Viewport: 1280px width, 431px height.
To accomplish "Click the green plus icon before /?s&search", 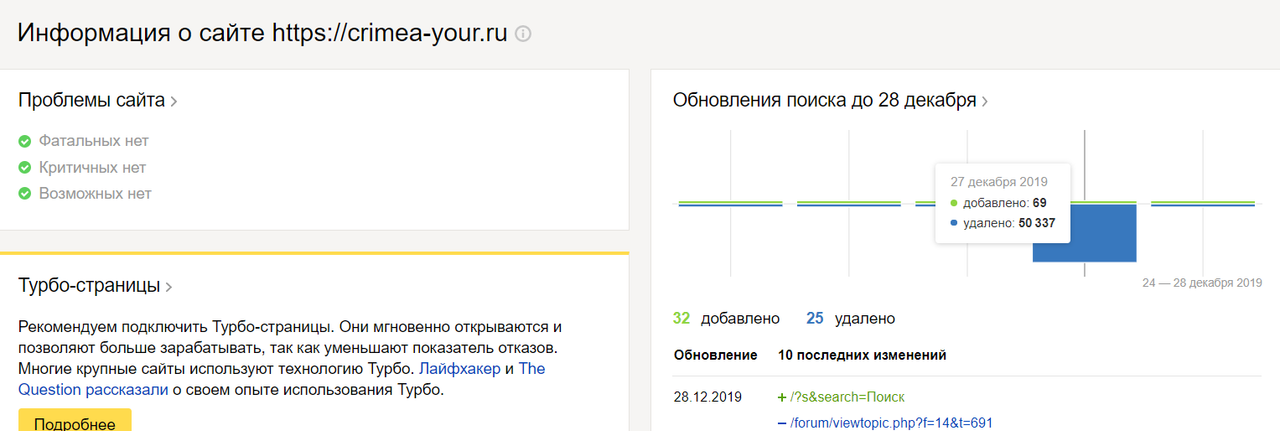I will (x=782, y=396).
